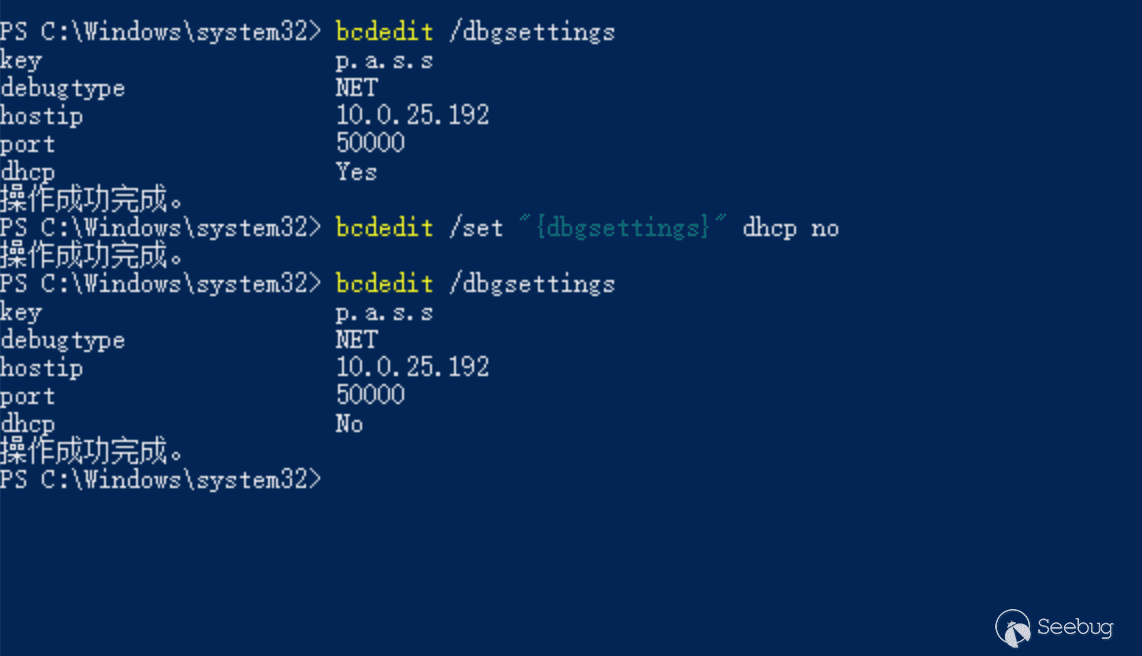Click the first debugtype NET value
Viewport: 1142px width, 656px height.
coord(357,87)
